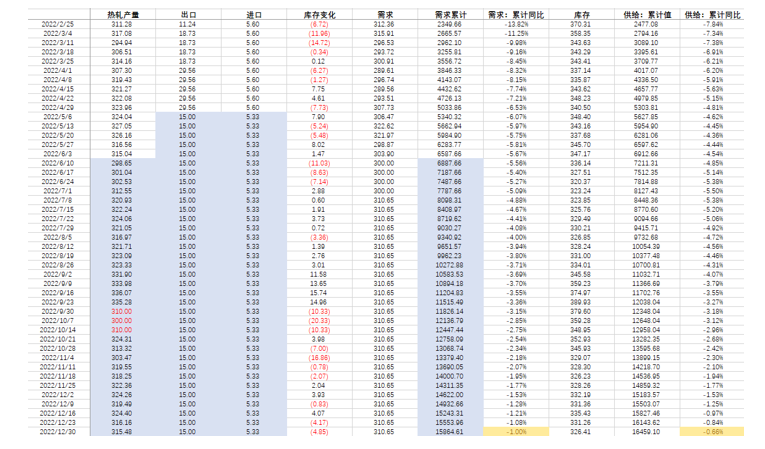Select the date cell 2022/6/10
This screenshot has width=765, height=449.
tap(58, 163)
